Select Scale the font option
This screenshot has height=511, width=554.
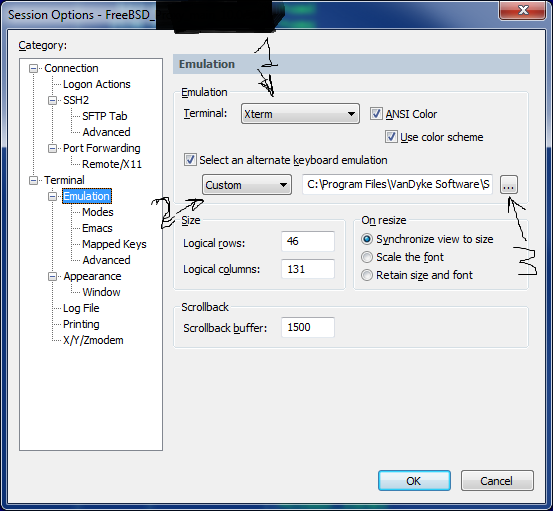[x=367, y=257]
